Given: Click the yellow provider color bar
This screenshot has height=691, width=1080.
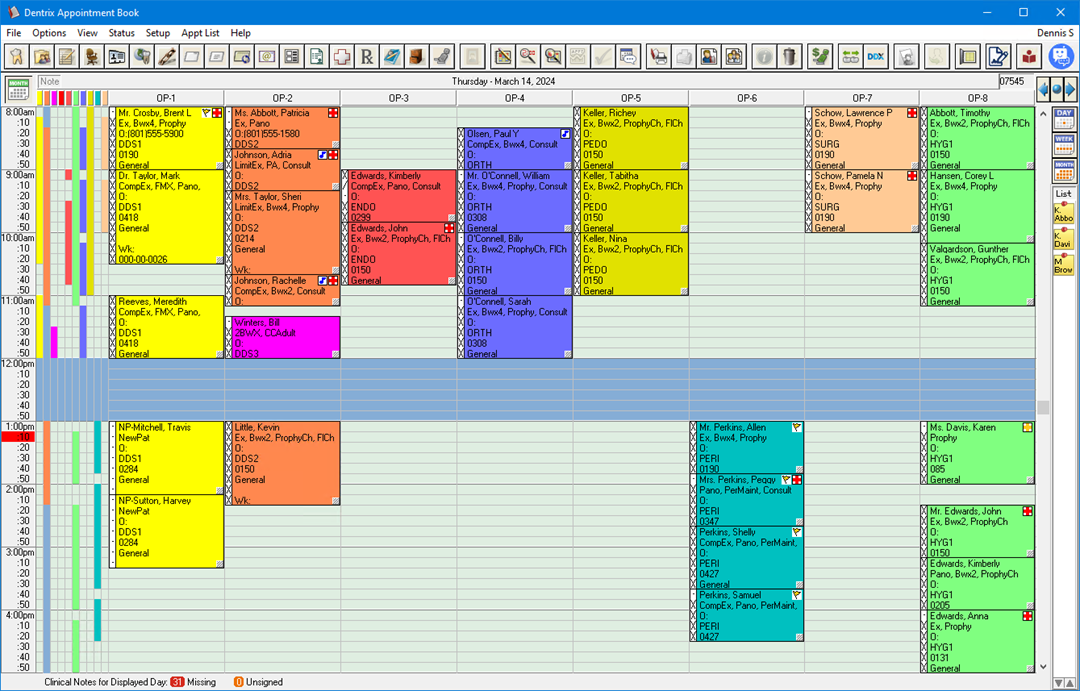Looking at the screenshot, I should [x=42, y=98].
